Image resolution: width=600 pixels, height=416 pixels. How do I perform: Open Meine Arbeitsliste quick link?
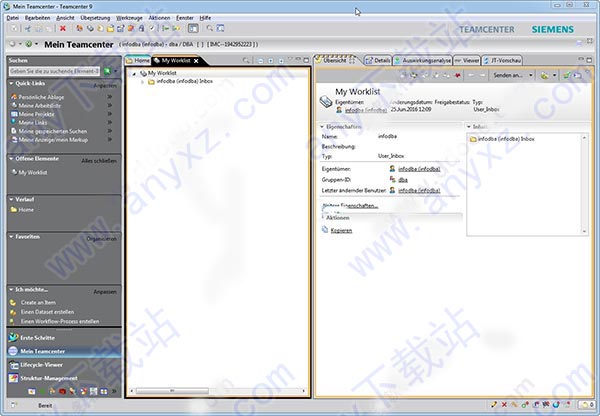[40, 106]
